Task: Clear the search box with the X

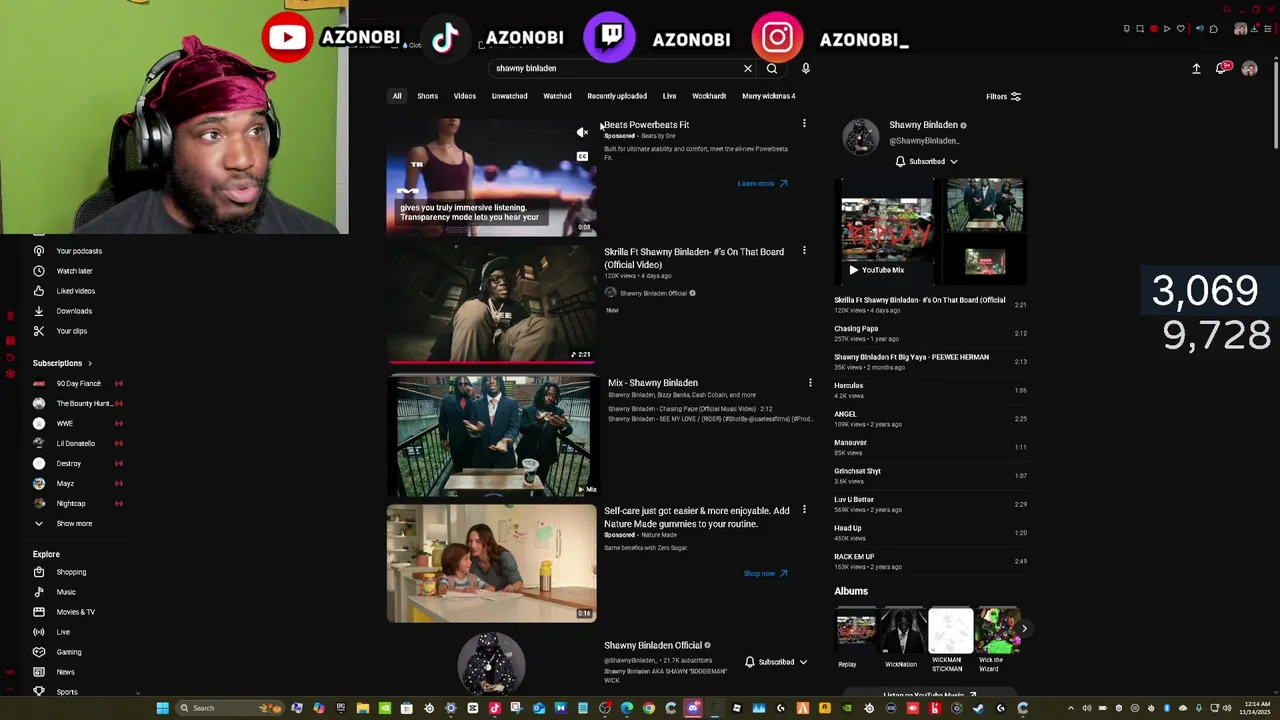Action: (x=747, y=68)
